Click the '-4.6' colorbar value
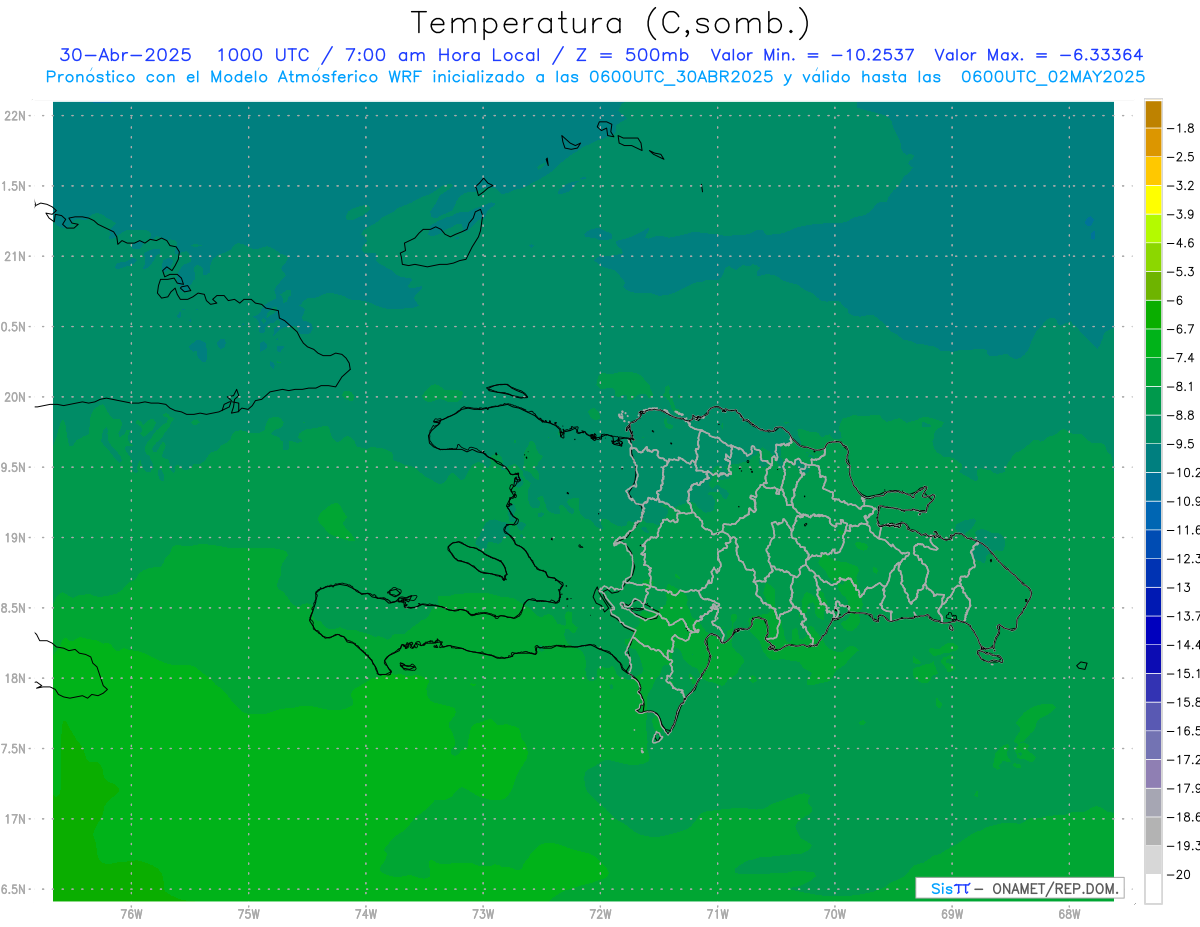 1182,243
